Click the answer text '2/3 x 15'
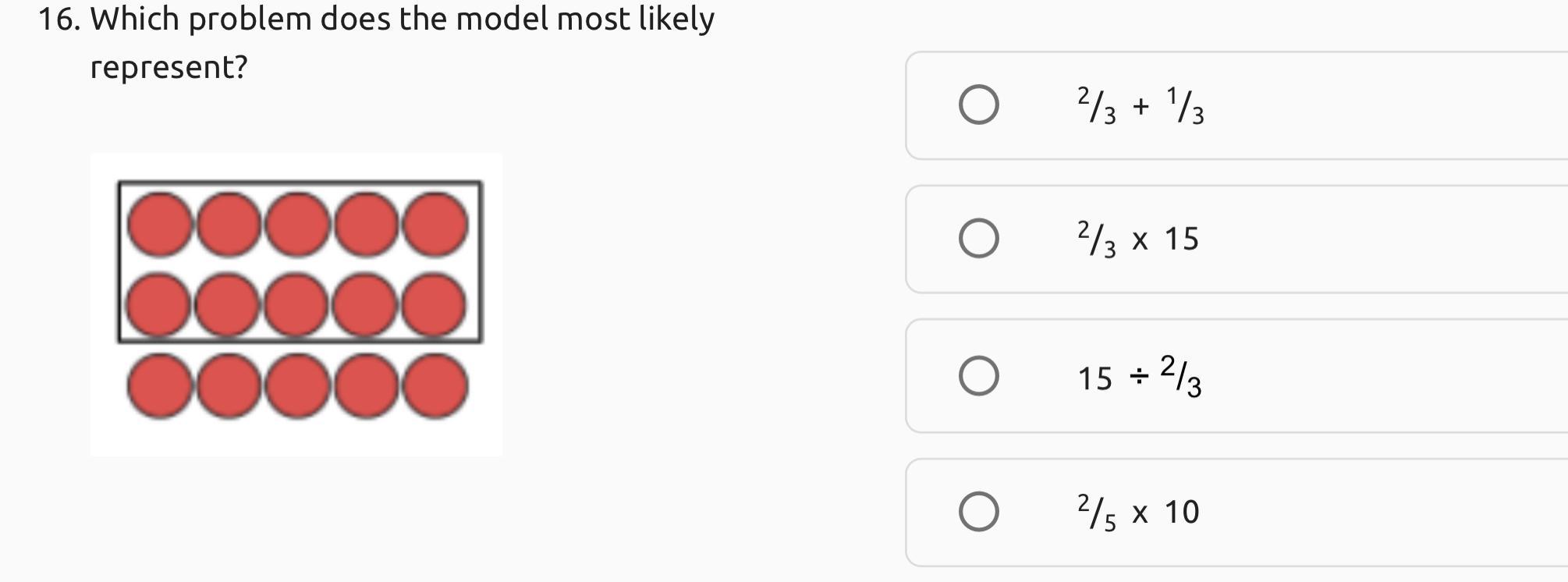 1137,239
